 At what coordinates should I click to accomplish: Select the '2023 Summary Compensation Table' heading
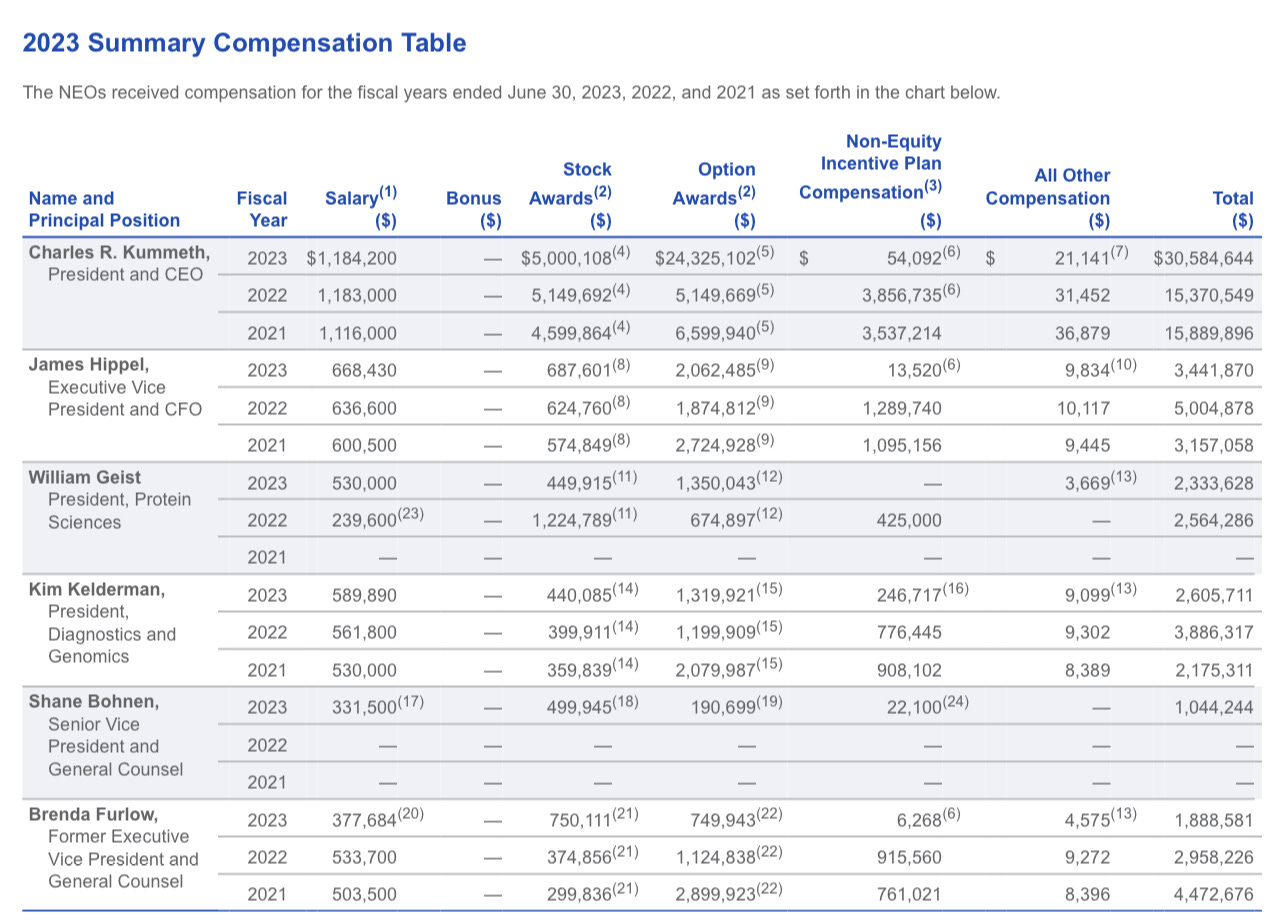244,43
